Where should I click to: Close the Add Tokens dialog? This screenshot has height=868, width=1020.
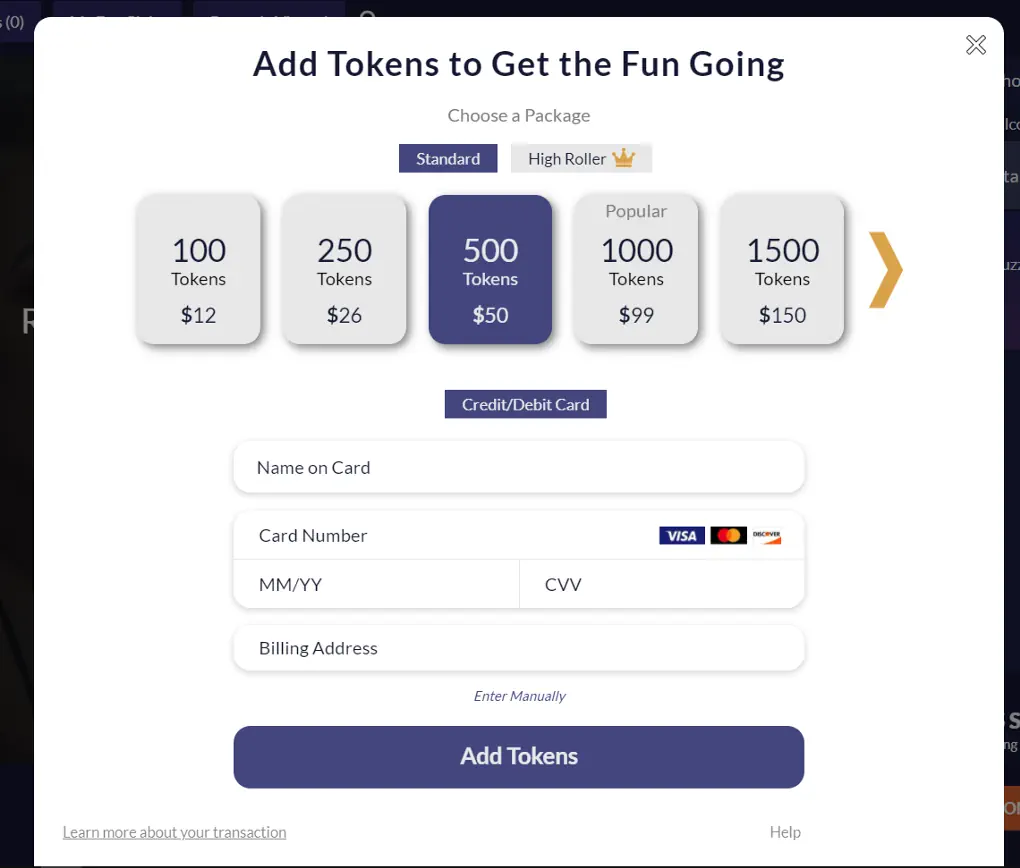click(x=976, y=45)
